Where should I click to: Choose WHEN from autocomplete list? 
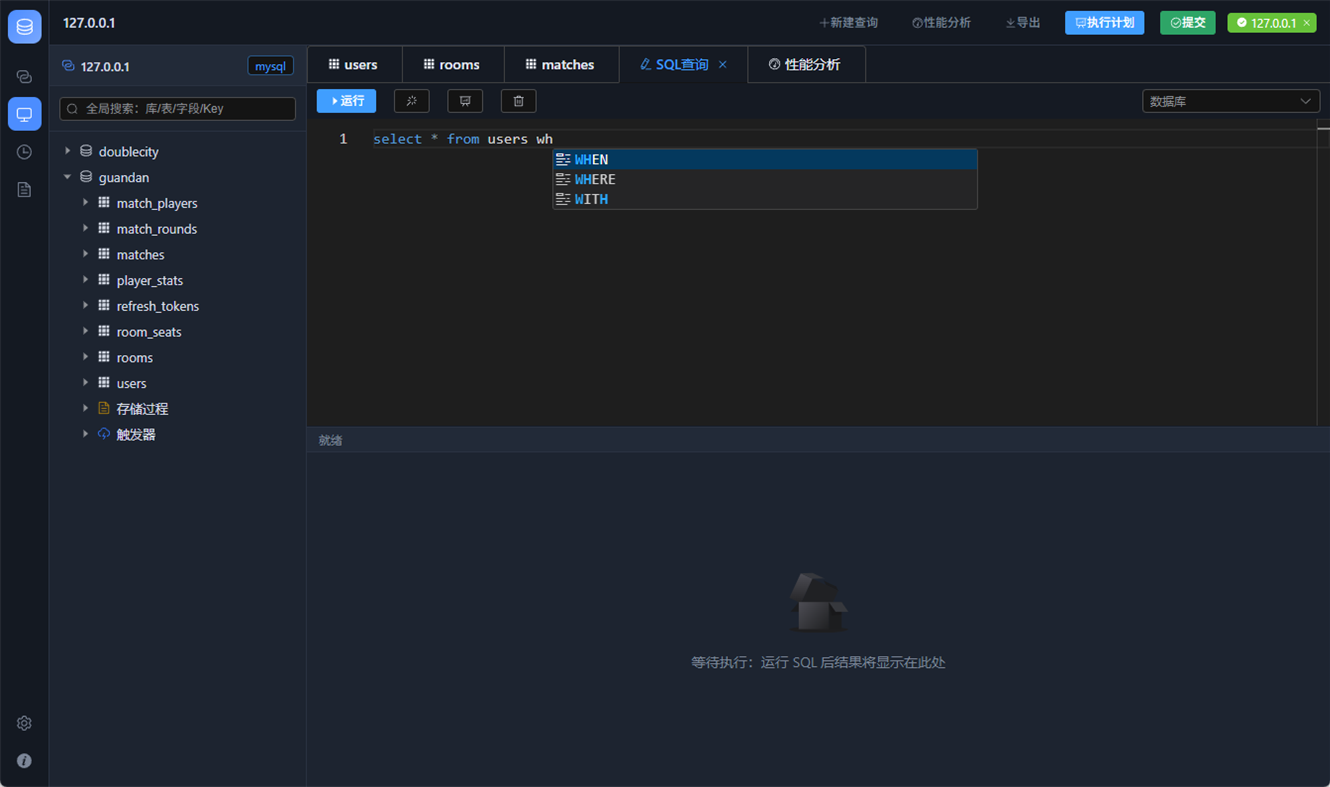(x=765, y=160)
